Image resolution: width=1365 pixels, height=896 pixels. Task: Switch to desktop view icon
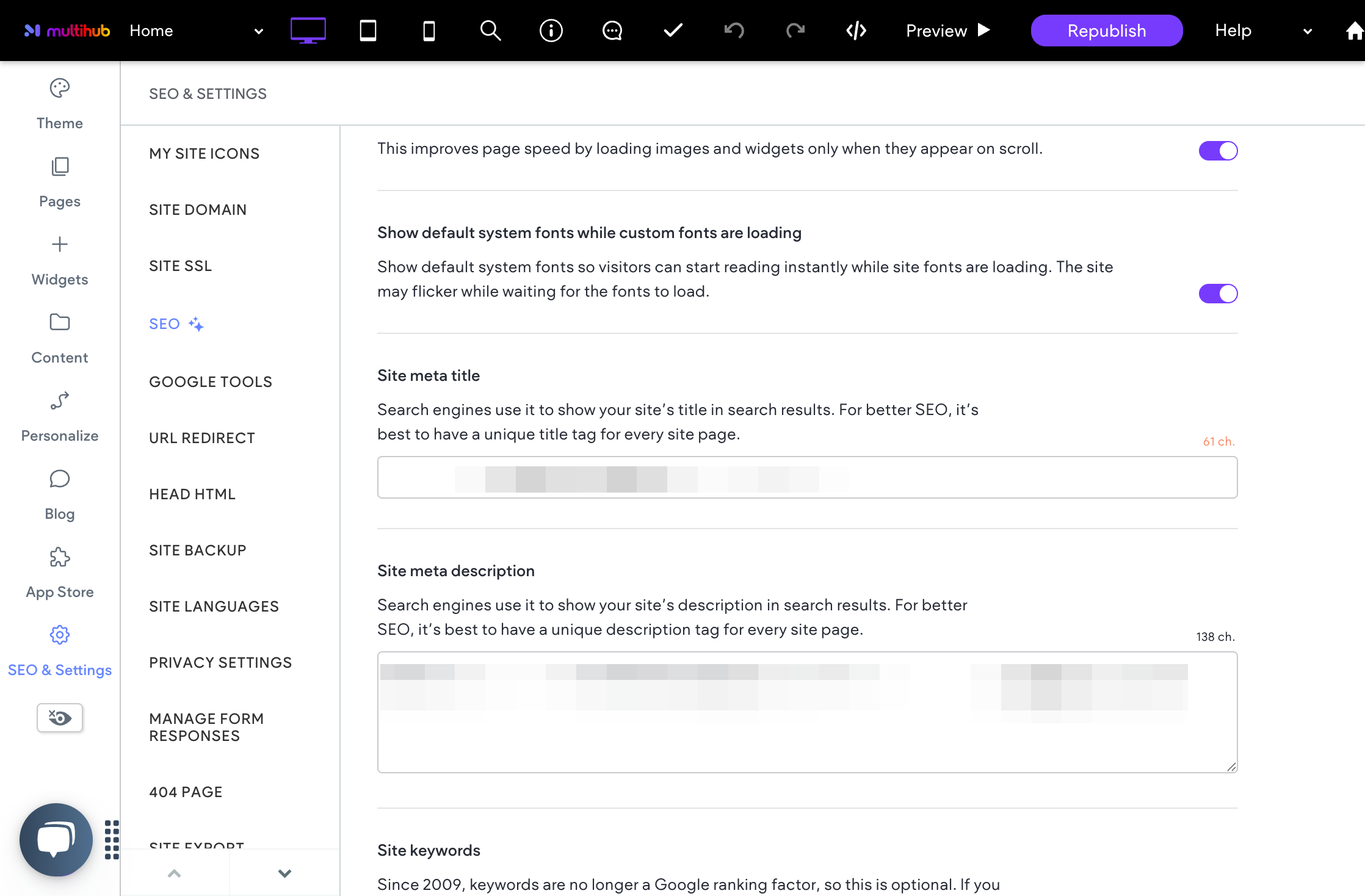point(308,31)
